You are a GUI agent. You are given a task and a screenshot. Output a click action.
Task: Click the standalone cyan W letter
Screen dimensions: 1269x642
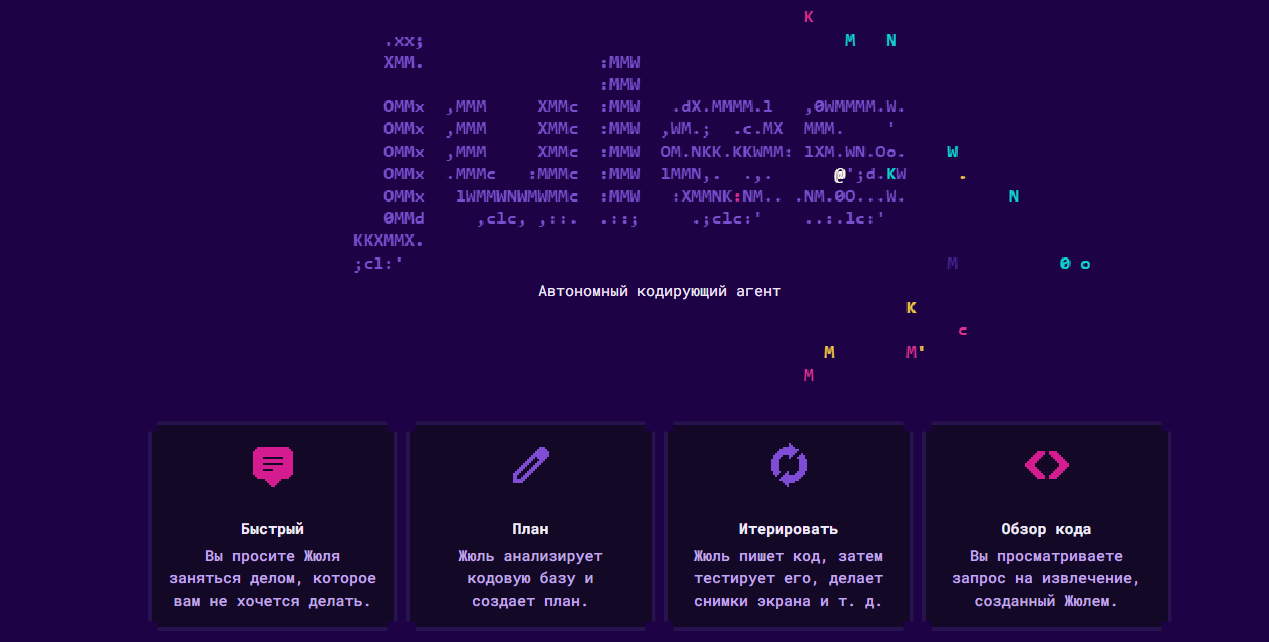coord(952,152)
